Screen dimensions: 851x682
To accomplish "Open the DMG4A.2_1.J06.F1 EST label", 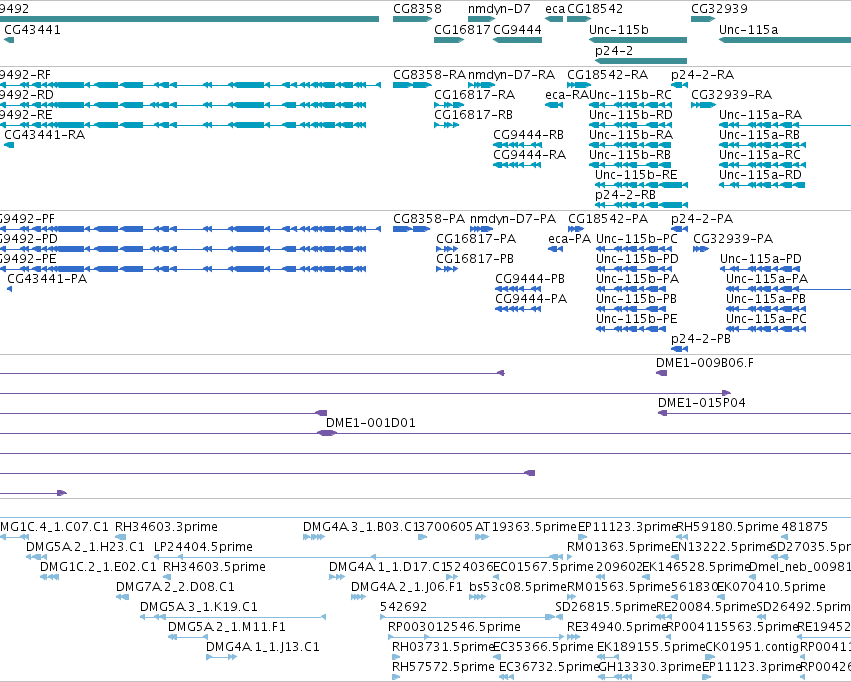I will pos(407,587).
